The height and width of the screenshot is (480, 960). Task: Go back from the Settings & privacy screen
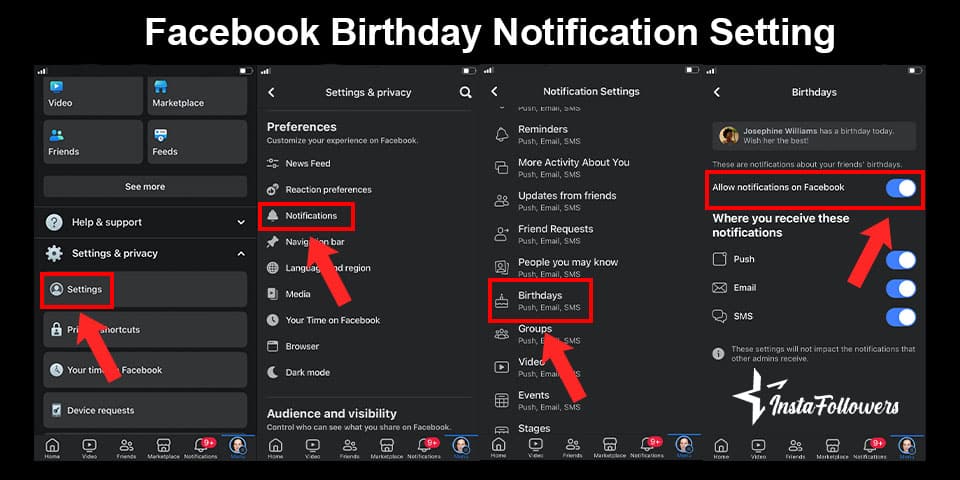[x=271, y=92]
